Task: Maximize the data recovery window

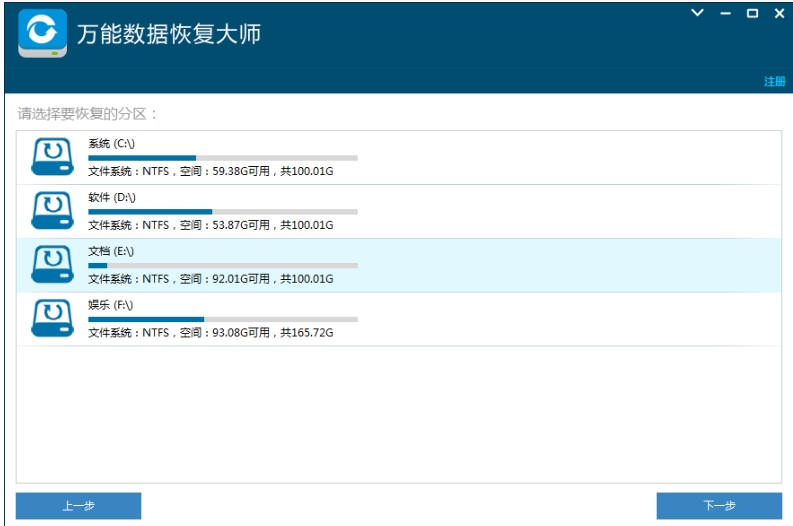Action: (753, 13)
